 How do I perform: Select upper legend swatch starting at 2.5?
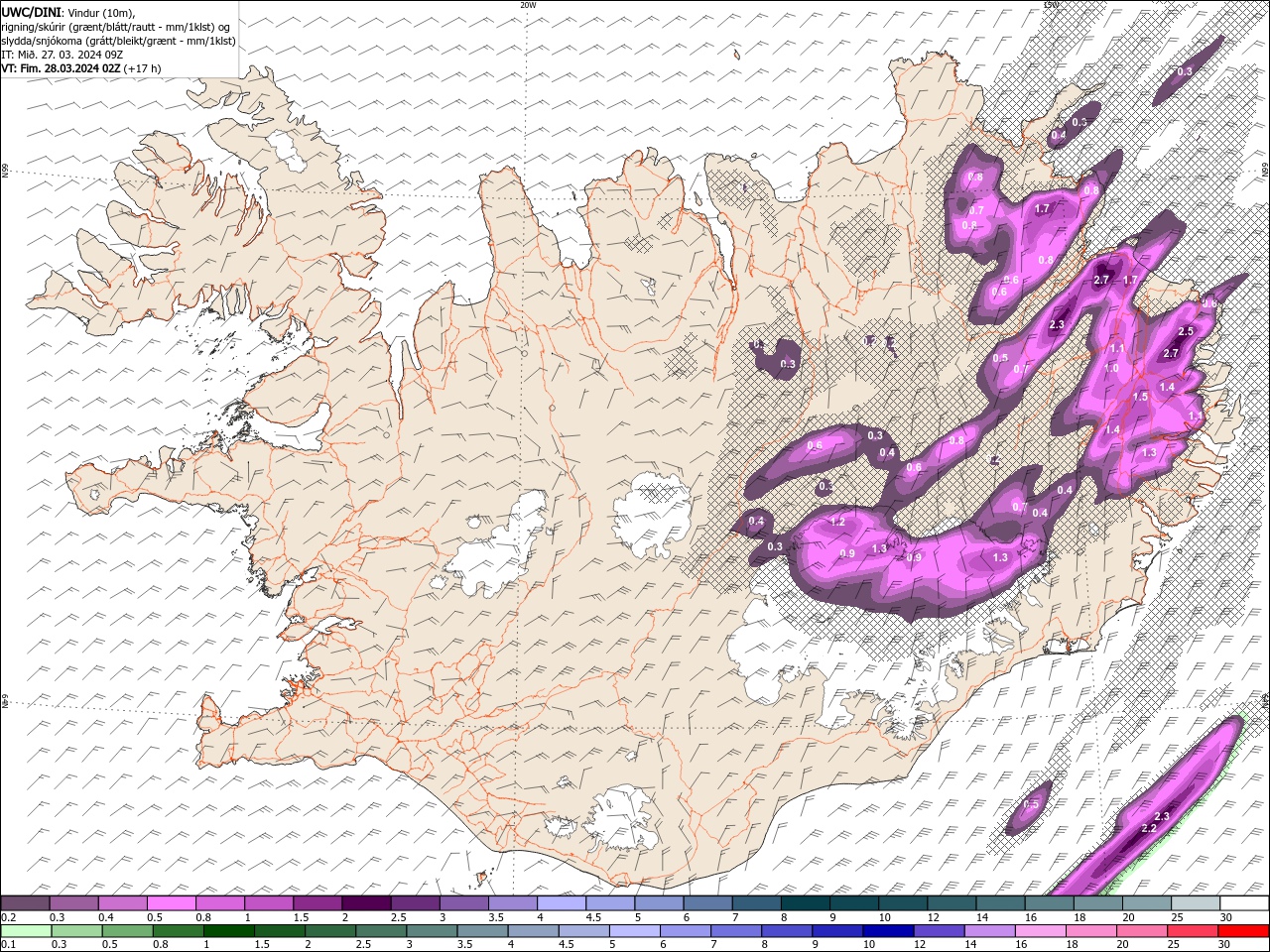coord(415,903)
